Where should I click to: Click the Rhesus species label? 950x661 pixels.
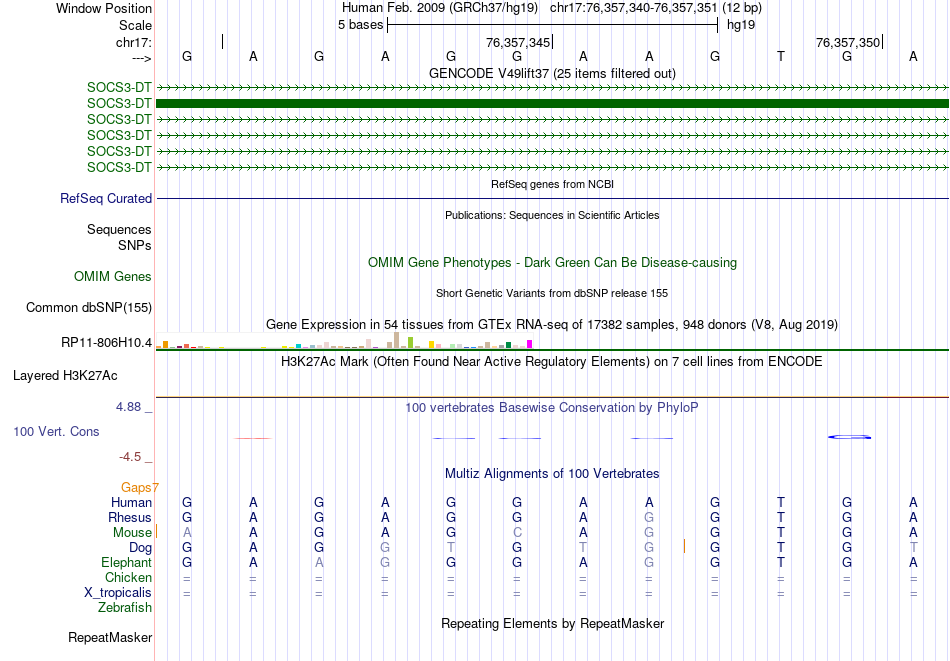[130, 518]
